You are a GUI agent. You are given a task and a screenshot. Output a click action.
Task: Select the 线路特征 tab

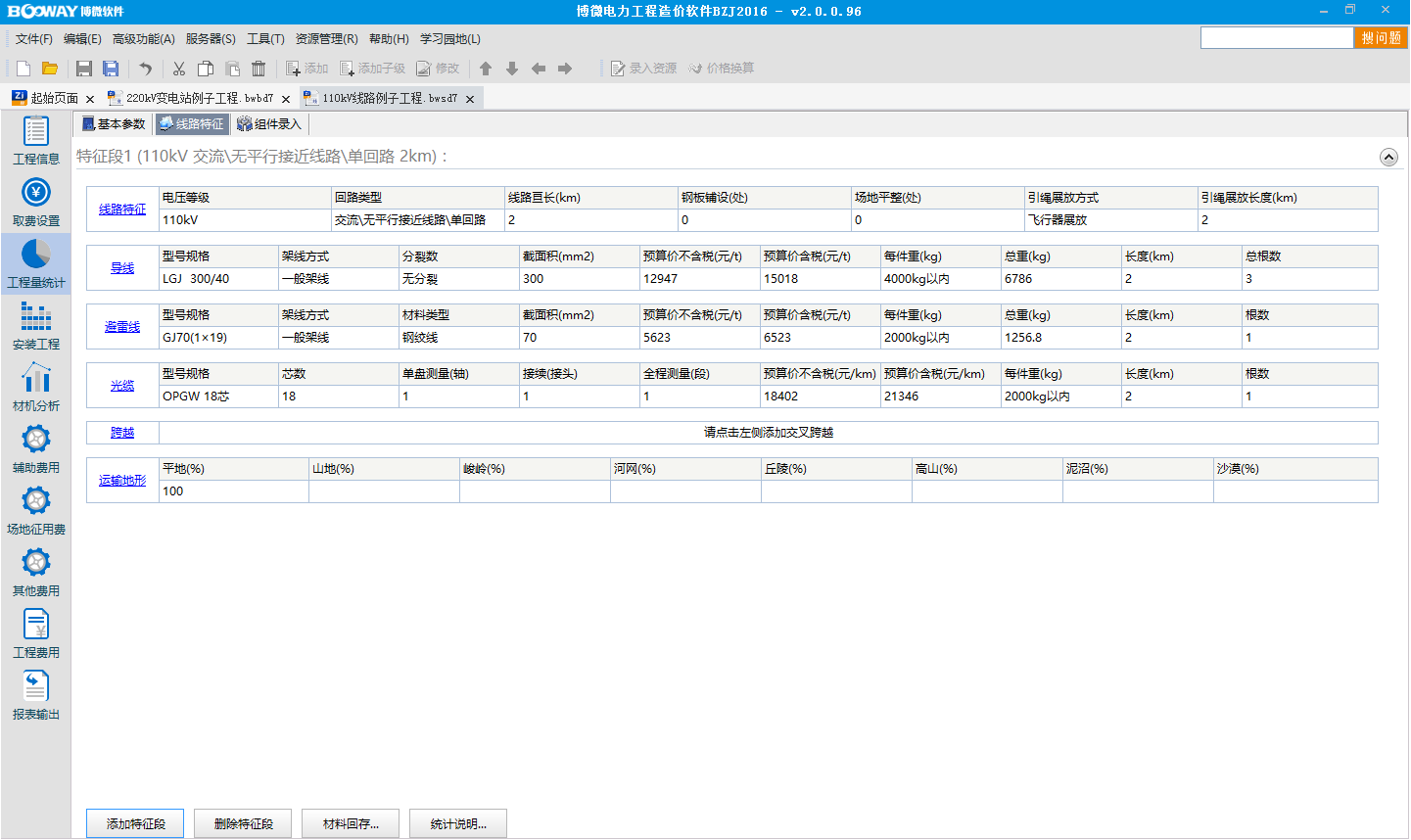(x=192, y=124)
